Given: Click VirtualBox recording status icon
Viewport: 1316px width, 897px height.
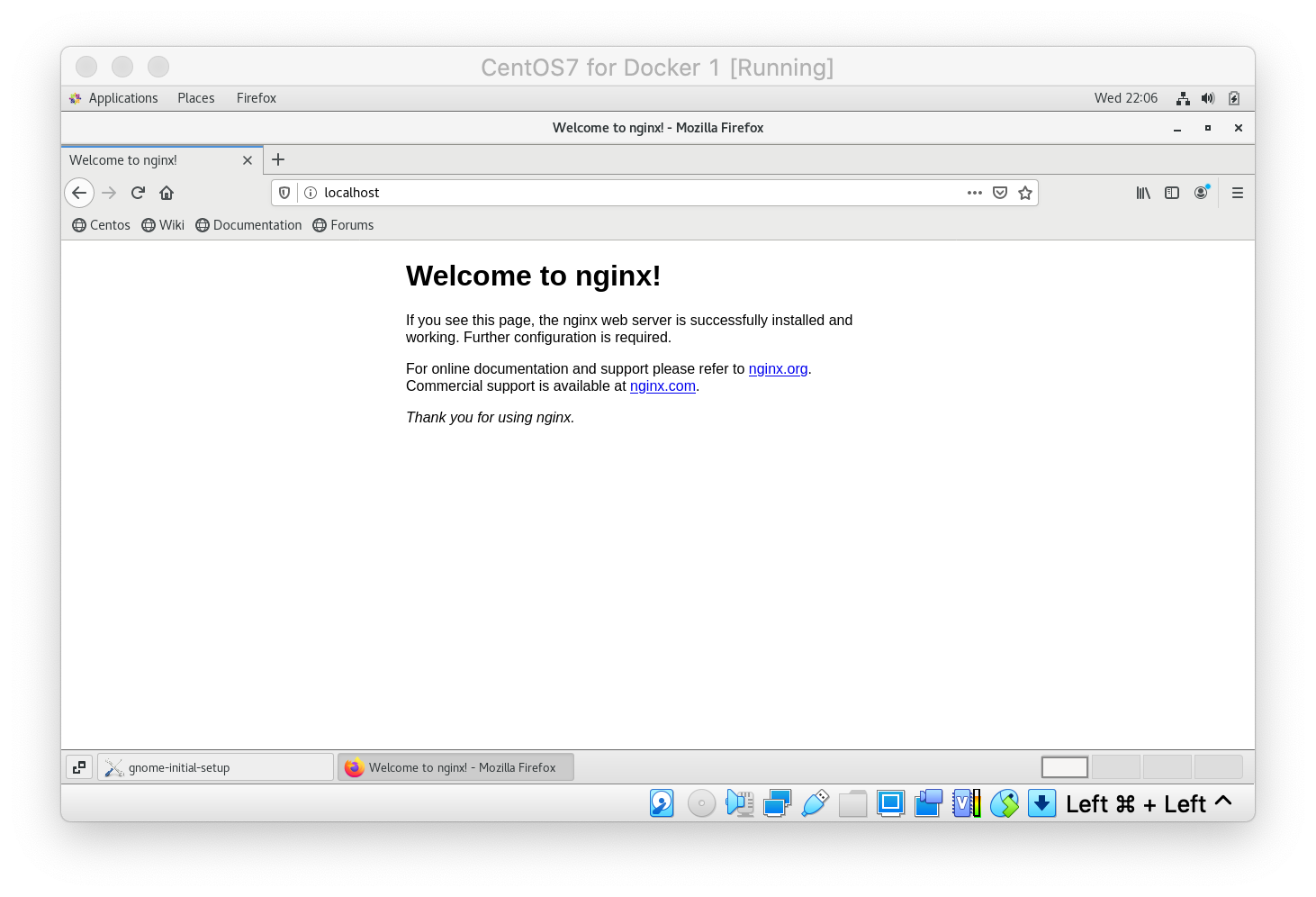Looking at the screenshot, I should [x=928, y=803].
